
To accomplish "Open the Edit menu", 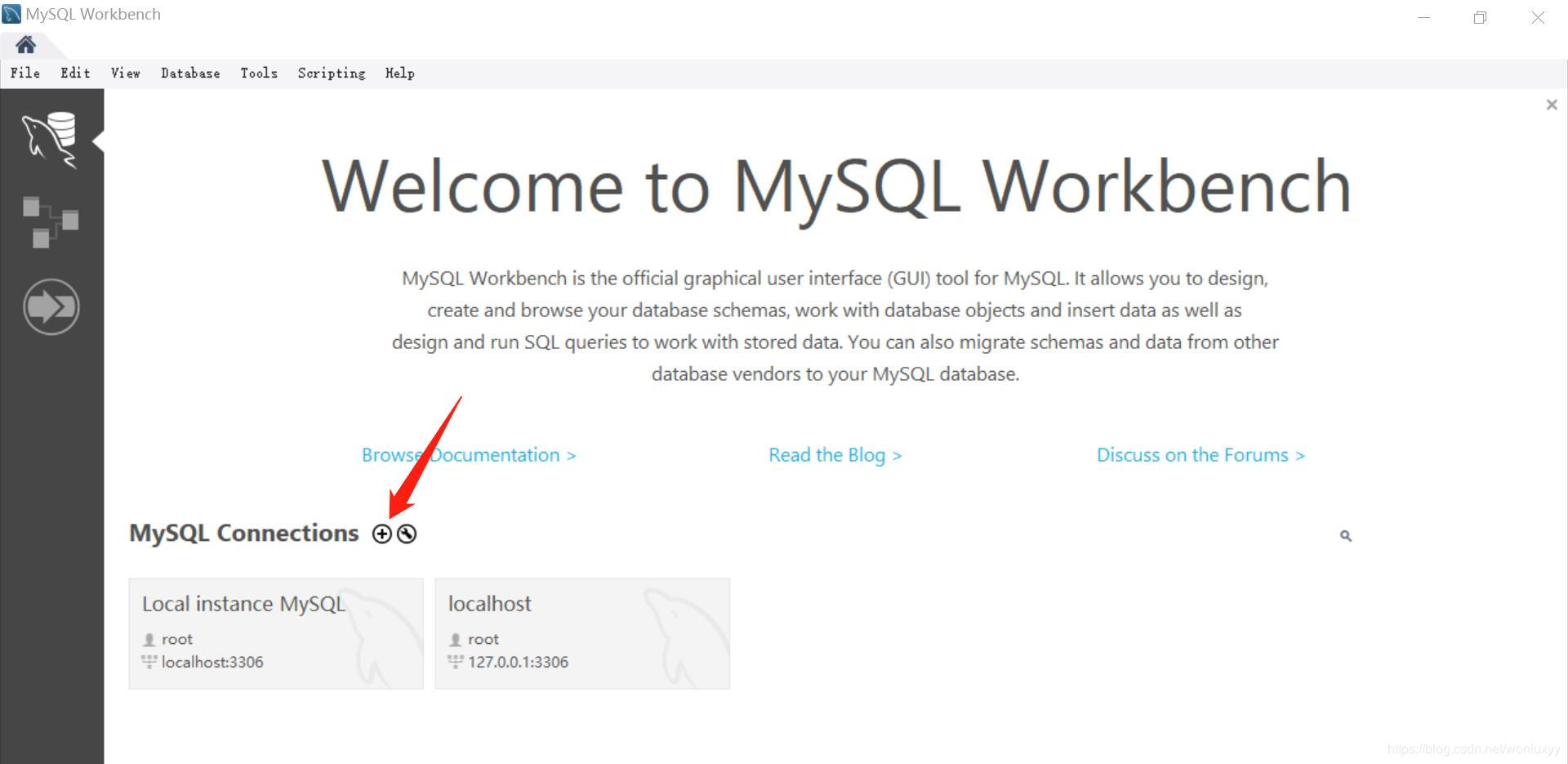I will (75, 73).
